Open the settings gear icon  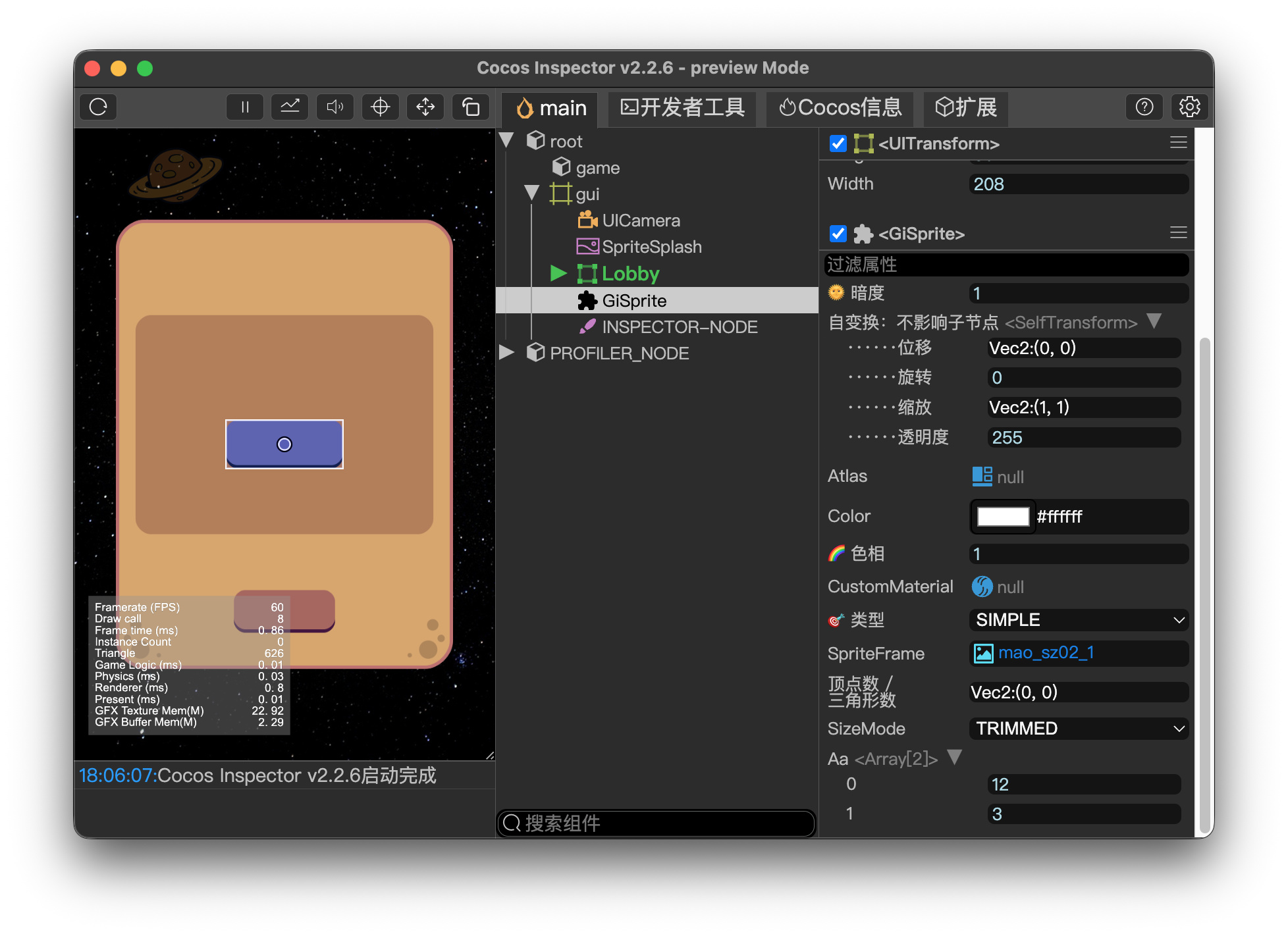click(x=1189, y=107)
